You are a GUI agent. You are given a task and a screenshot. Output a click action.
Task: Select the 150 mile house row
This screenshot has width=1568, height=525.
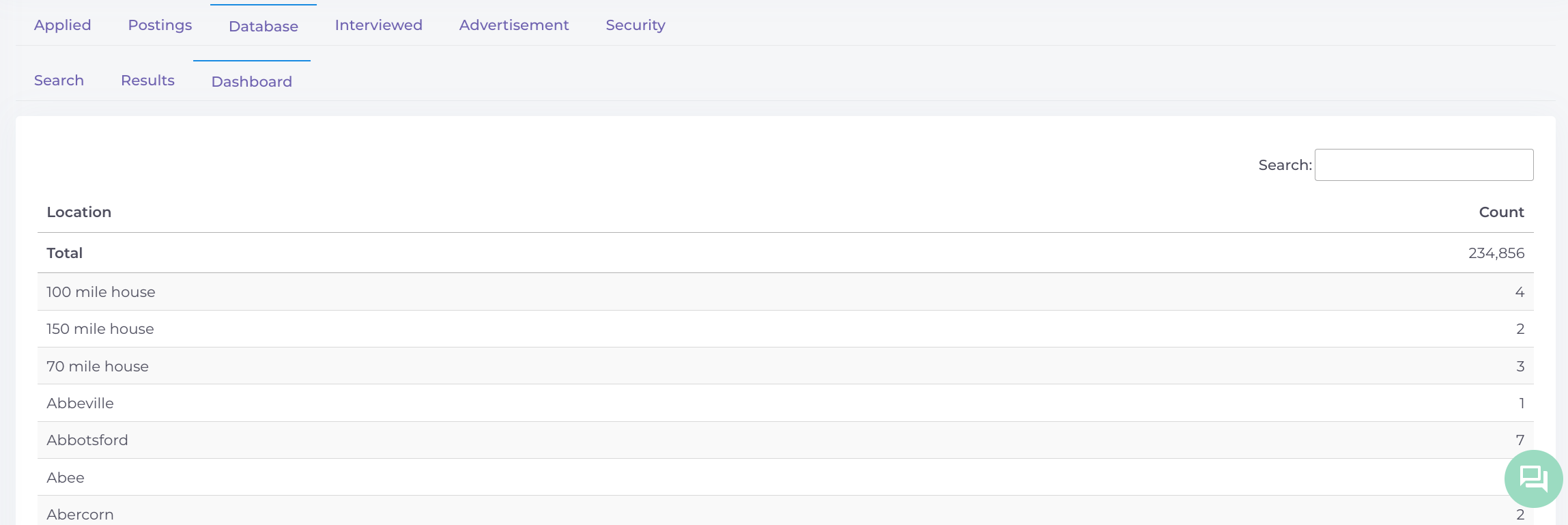tap(786, 329)
